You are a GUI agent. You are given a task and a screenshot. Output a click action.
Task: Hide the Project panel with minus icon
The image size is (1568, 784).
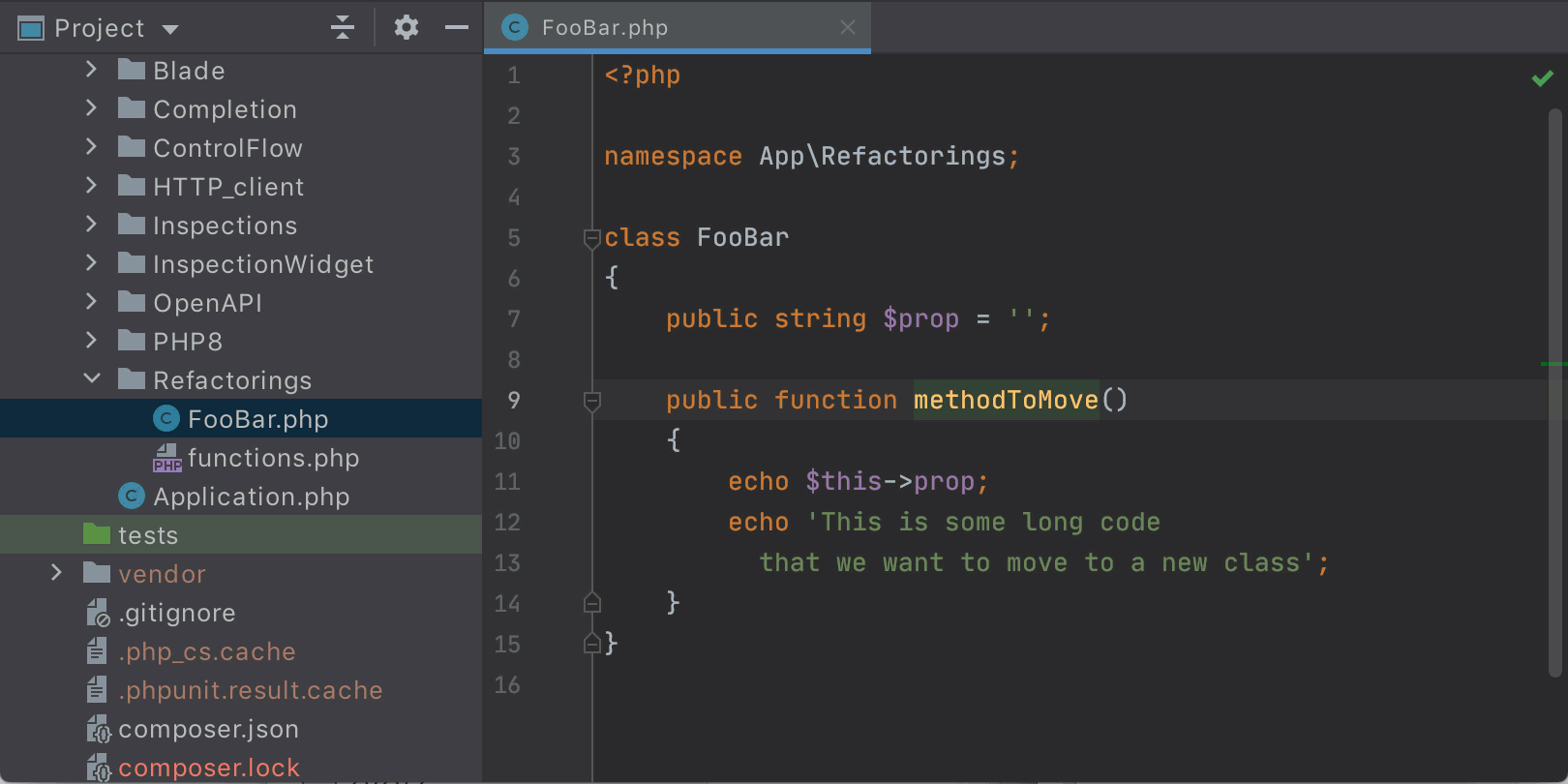click(457, 27)
